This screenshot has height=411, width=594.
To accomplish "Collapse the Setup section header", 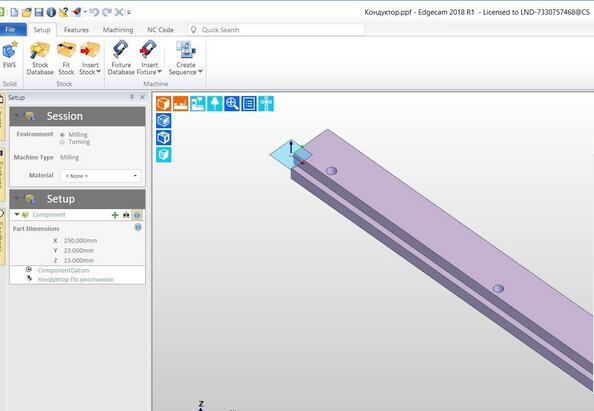I will coord(16,198).
